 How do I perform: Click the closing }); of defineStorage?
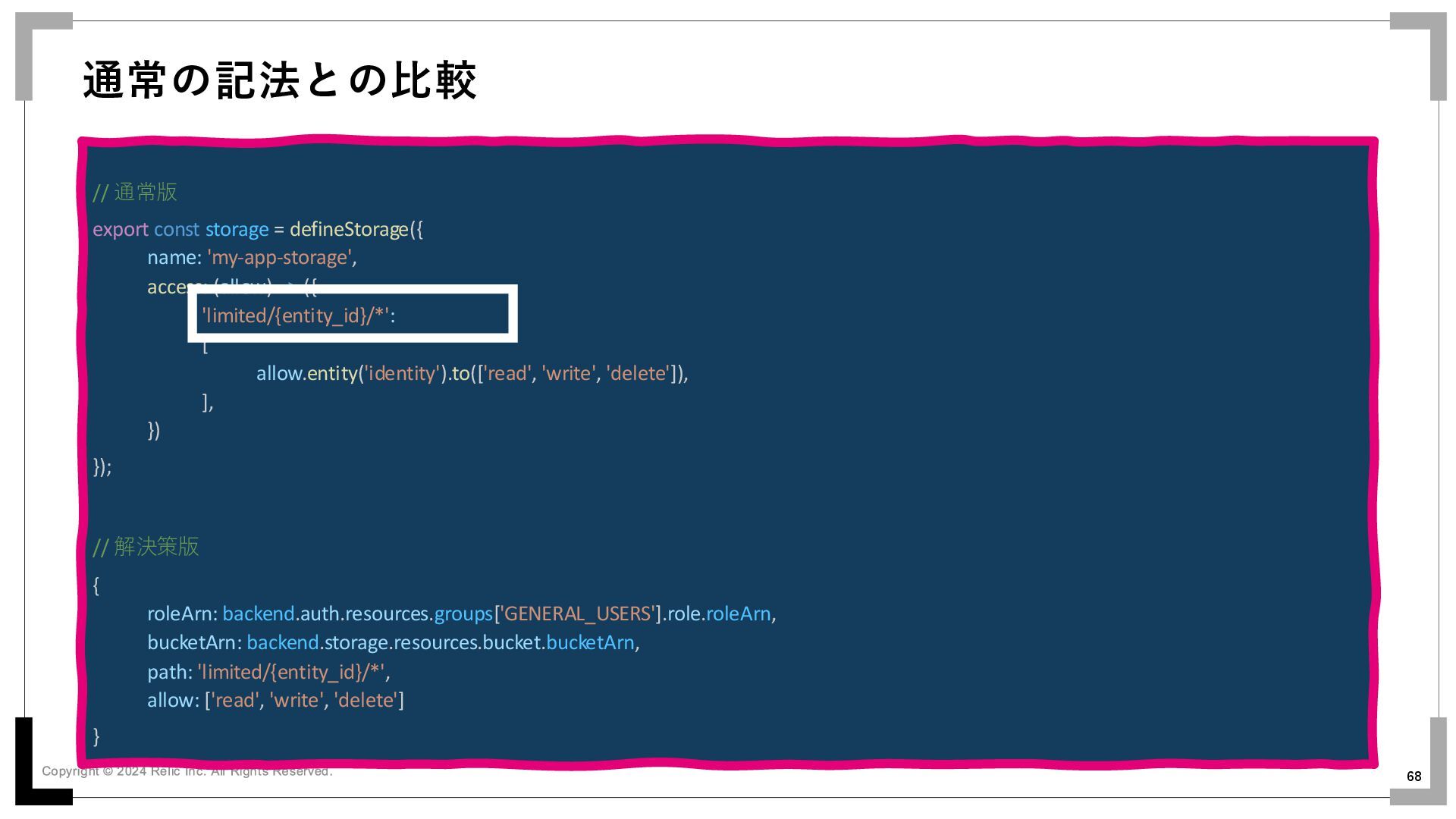pyautogui.click(x=102, y=466)
